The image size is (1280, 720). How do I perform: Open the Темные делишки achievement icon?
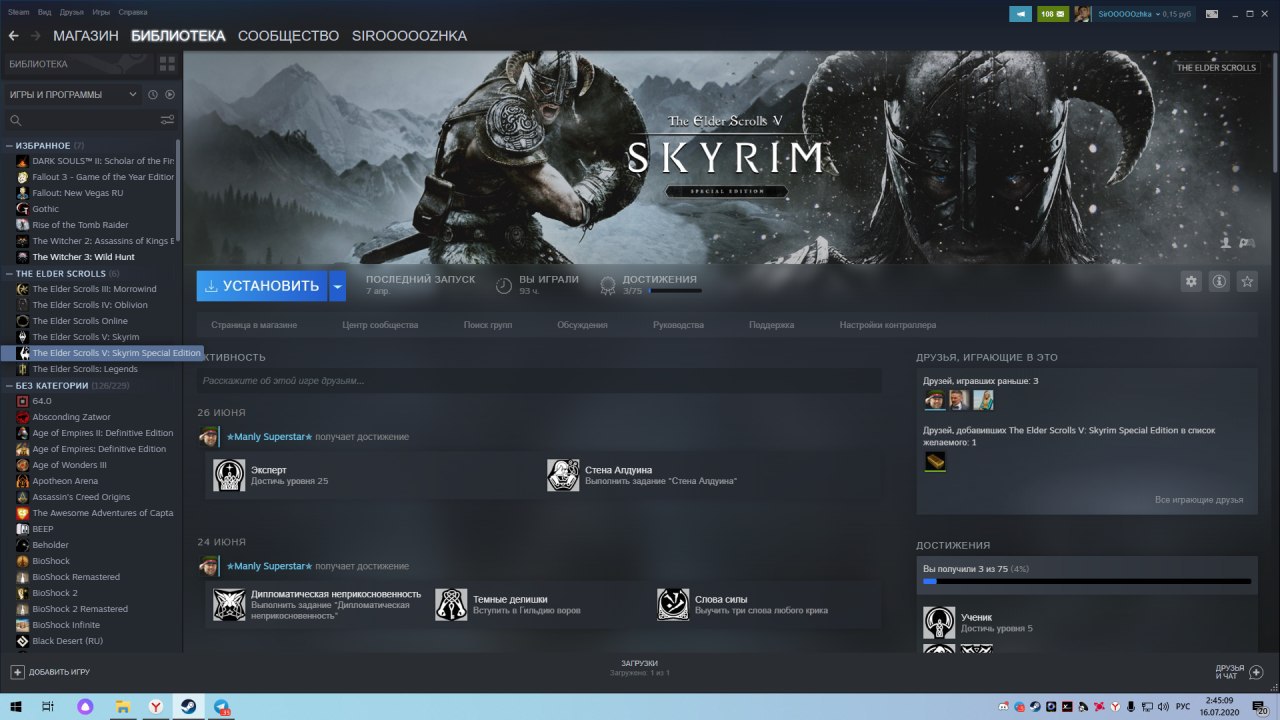[x=451, y=604]
